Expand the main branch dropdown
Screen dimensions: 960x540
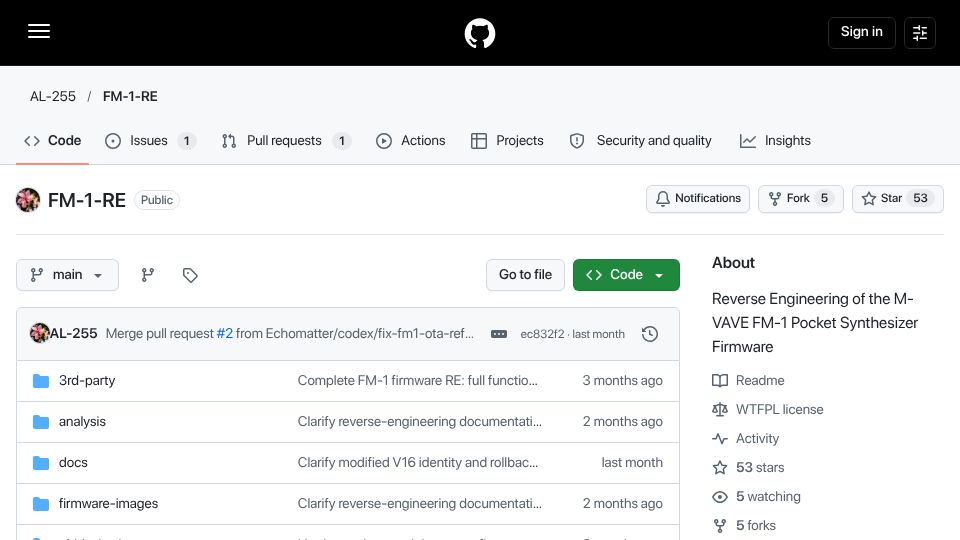coord(67,275)
